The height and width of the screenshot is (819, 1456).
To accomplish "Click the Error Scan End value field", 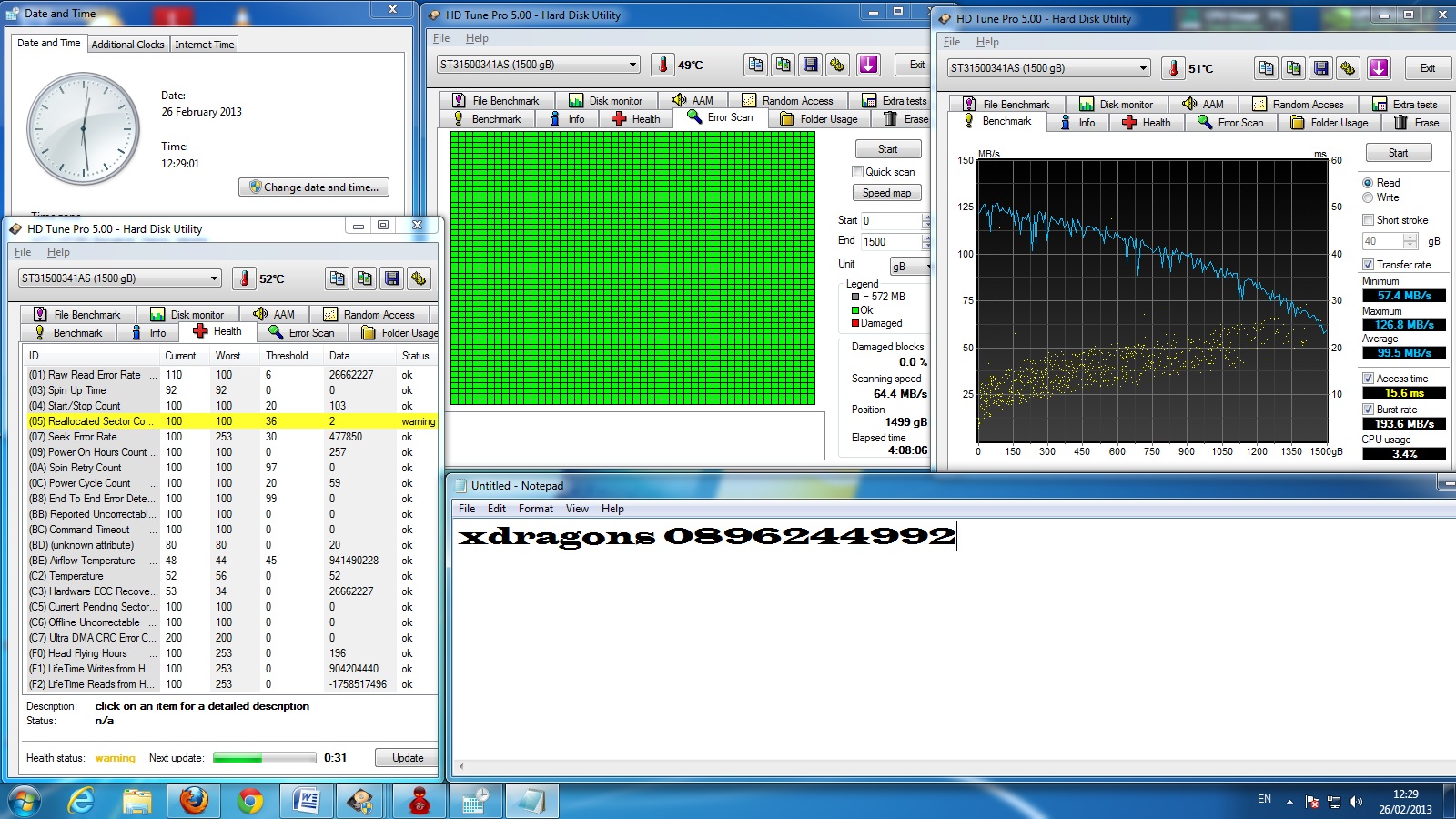I will [x=893, y=242].
